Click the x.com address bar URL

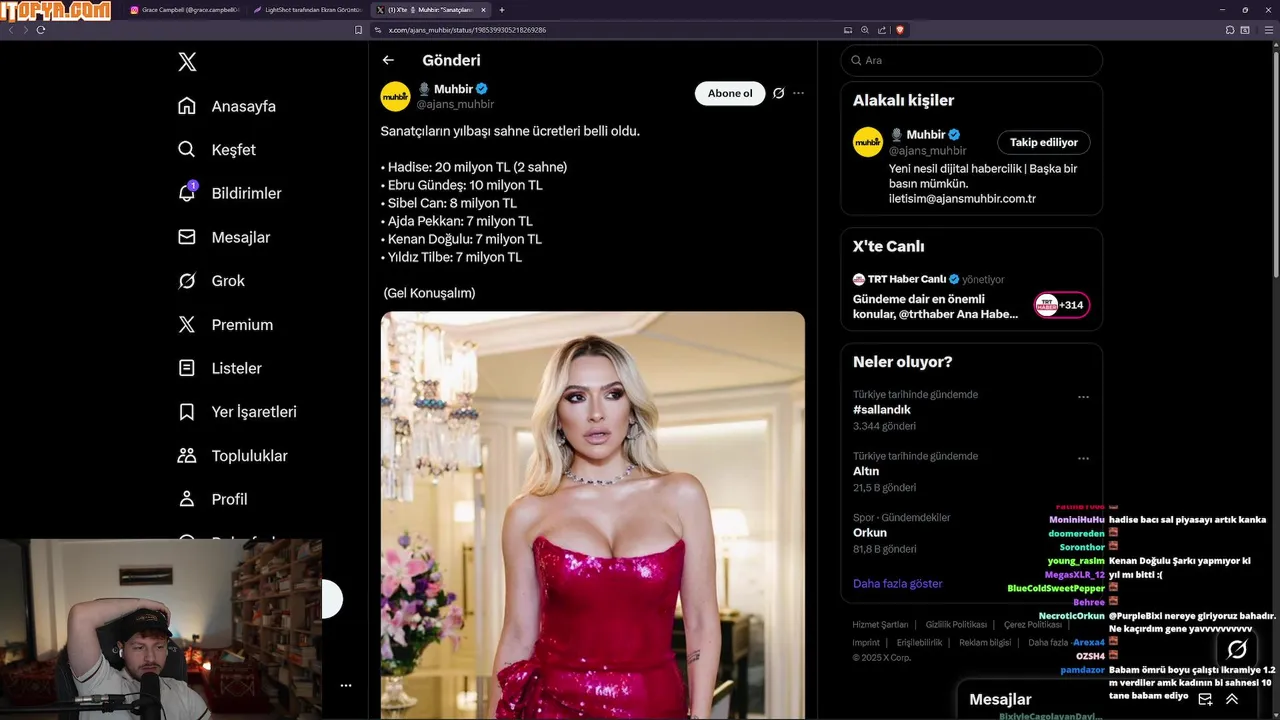pyautogui.click(x=467, y=30)
